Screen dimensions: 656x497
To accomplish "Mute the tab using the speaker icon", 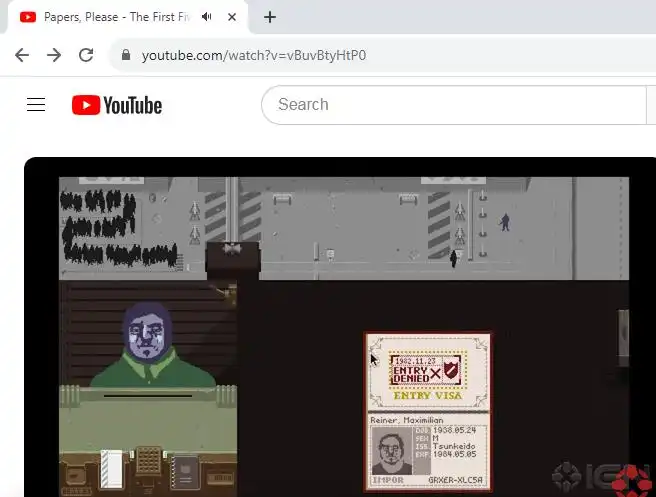I will [207, 17].
